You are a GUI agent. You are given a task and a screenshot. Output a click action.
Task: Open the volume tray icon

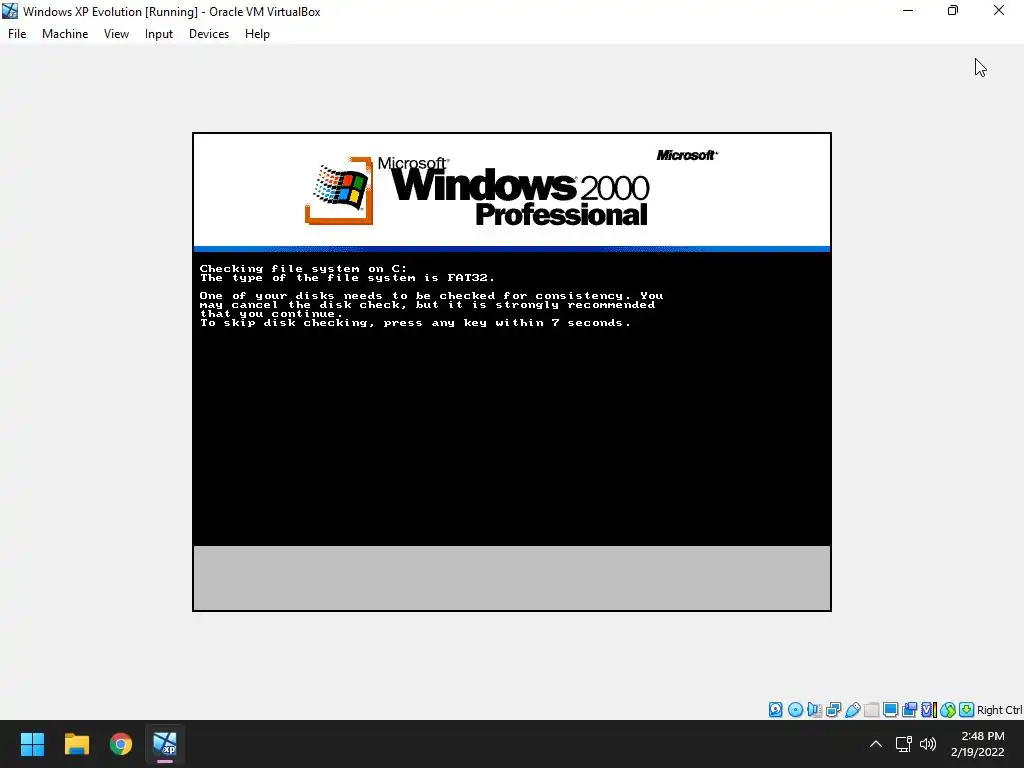click(x=928, y=744)
